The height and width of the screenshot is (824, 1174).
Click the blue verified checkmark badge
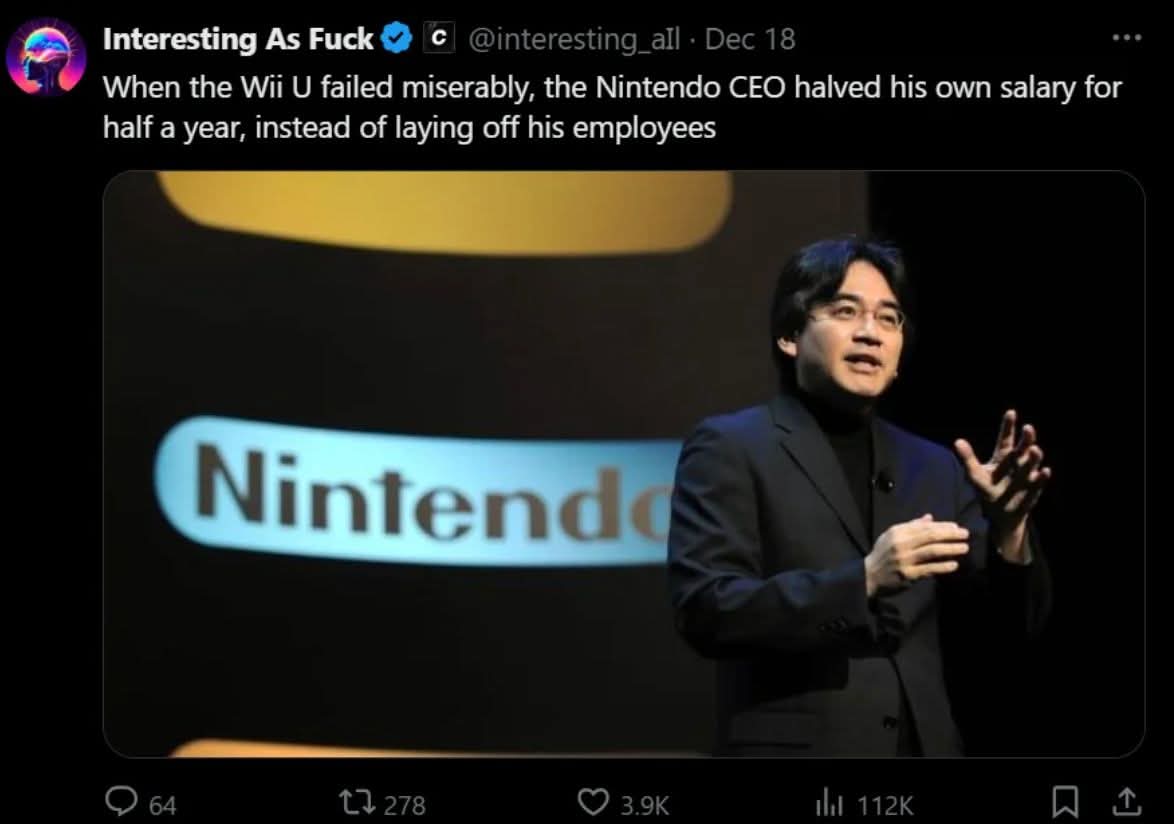click(398, 39)
